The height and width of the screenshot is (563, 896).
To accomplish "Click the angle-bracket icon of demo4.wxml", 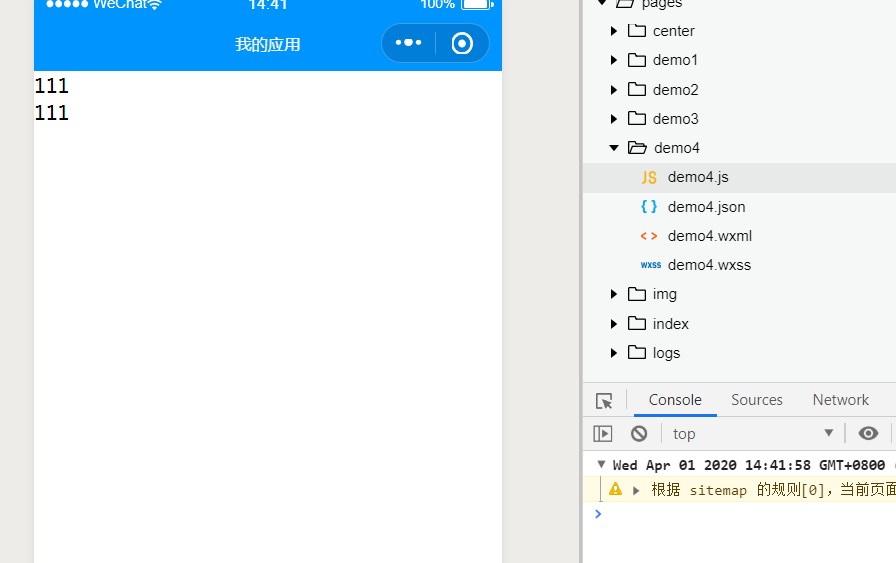I will click(x=649, y=235).
